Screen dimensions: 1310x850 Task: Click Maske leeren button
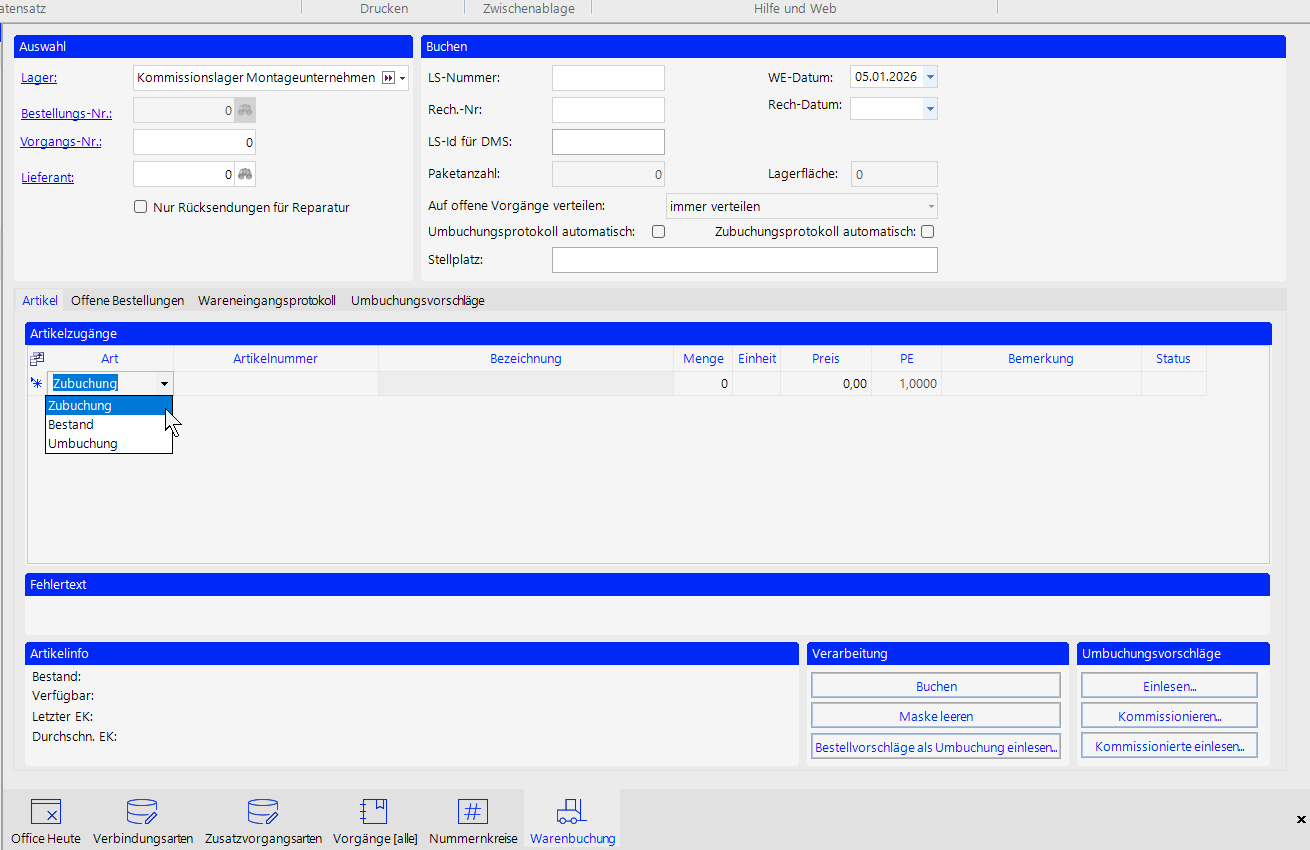[x=935, y=716]
